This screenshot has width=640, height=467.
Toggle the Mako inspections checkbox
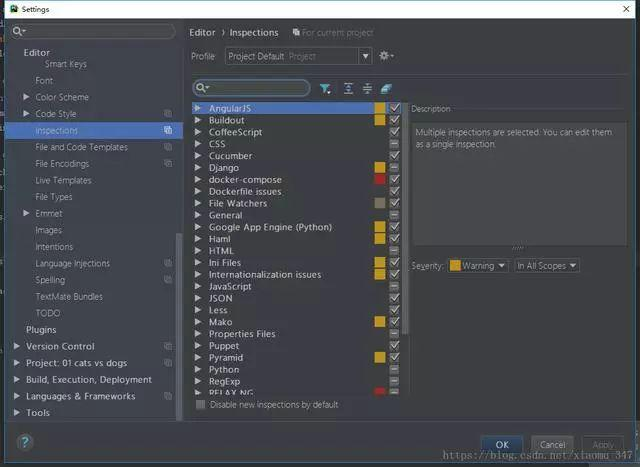tap(394, 322)
